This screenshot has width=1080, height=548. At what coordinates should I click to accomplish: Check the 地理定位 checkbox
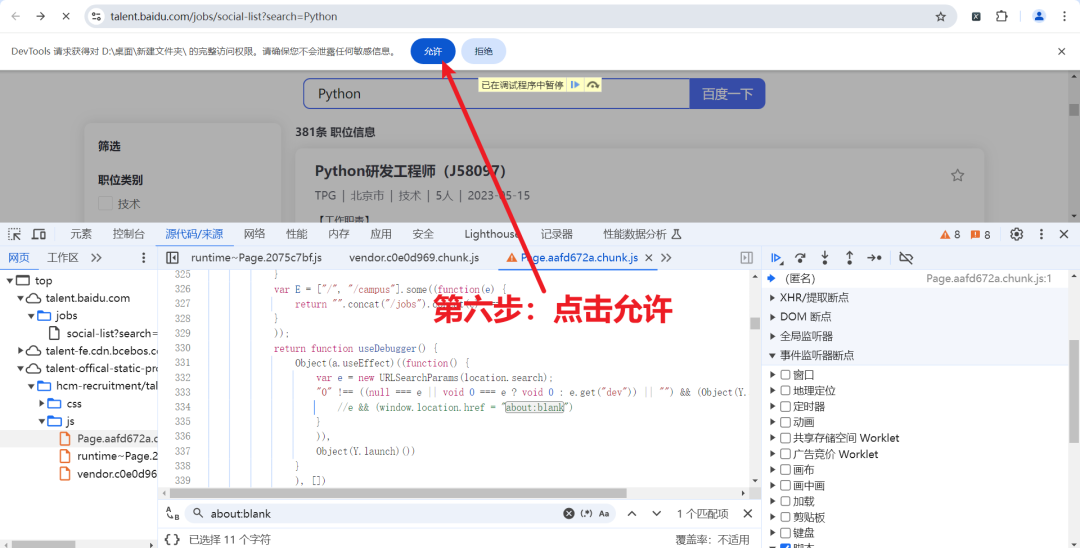(x=785, y=390)
